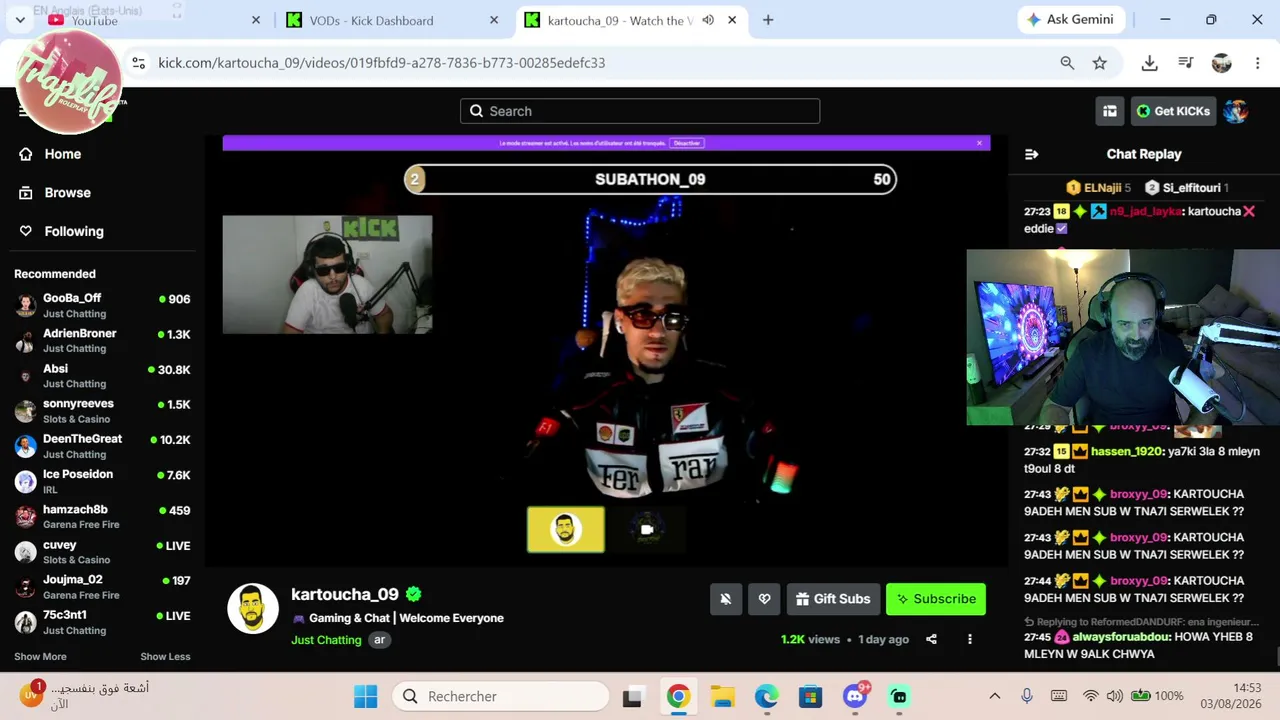Click the verified badge next to kartoucha_09
Screen dimensions: 1280x720
tap(414, 594)
